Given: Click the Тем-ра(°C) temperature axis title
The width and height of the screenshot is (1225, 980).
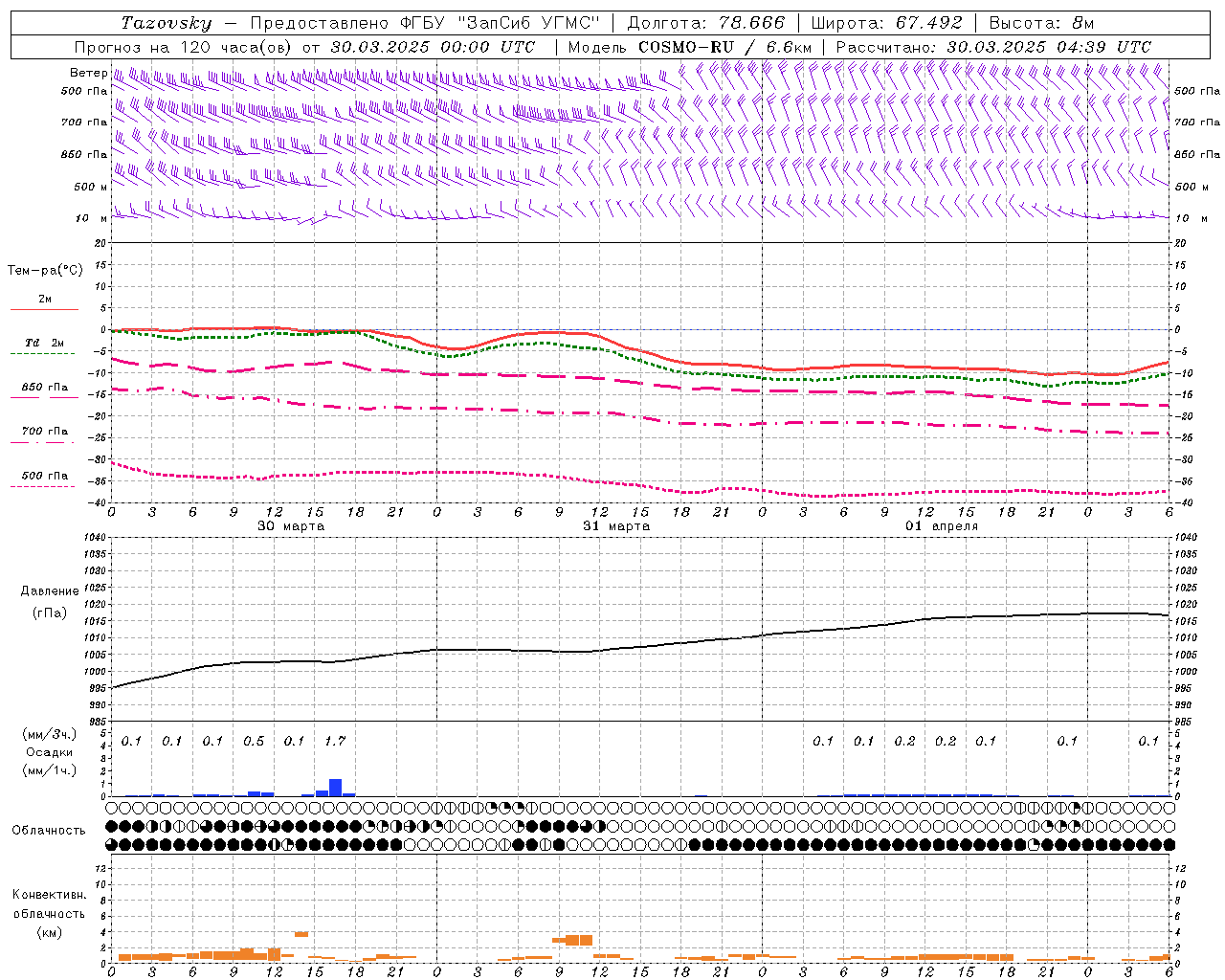Looking at the screenshot, I should pyautogui.click(x=45, y=271).
